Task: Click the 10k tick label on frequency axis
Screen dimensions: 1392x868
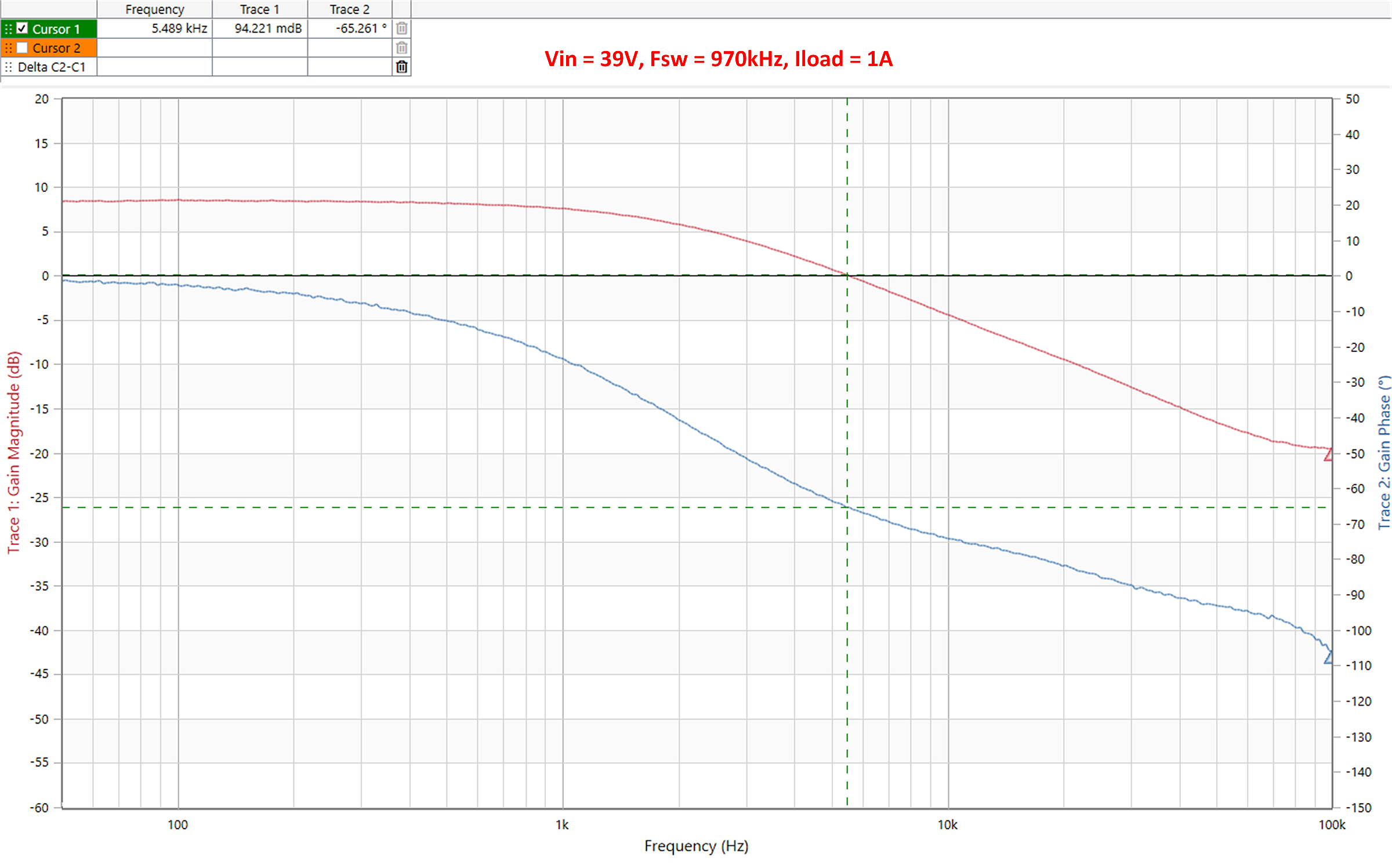Action: point(948,825)
